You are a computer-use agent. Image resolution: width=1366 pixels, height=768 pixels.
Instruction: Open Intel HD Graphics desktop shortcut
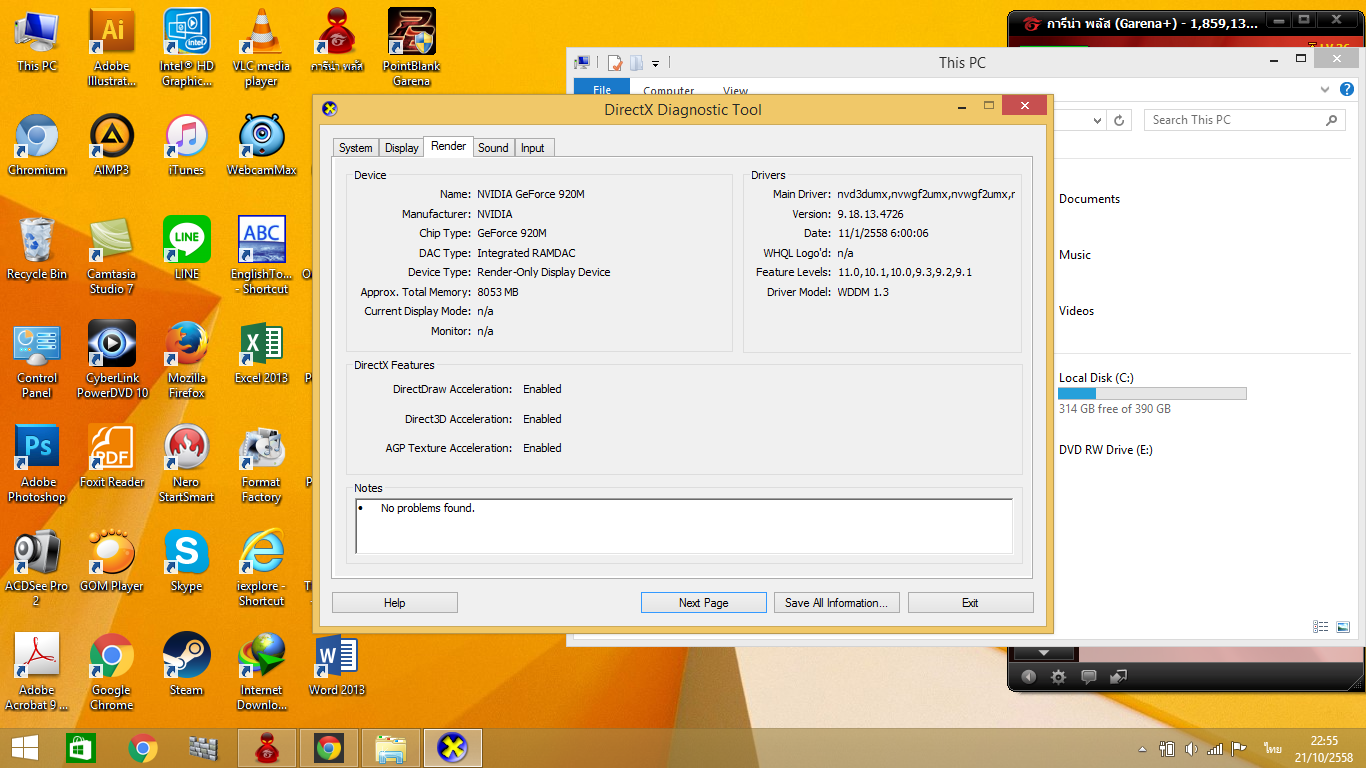[187, 47]
